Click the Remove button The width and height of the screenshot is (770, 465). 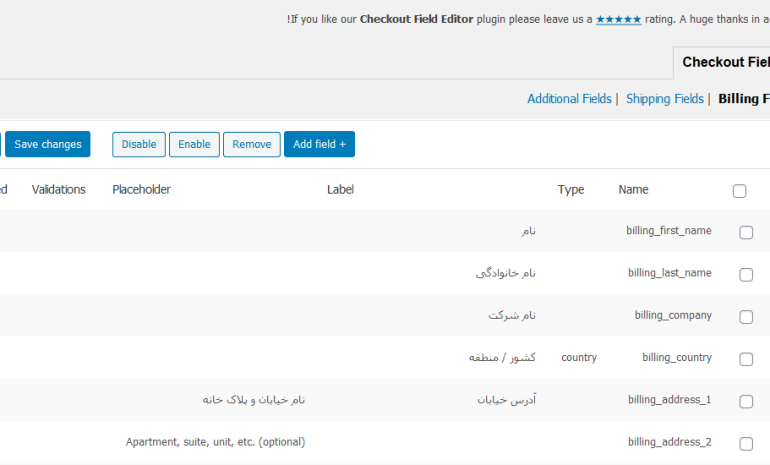pyautogui.click(x=251, y=144)
